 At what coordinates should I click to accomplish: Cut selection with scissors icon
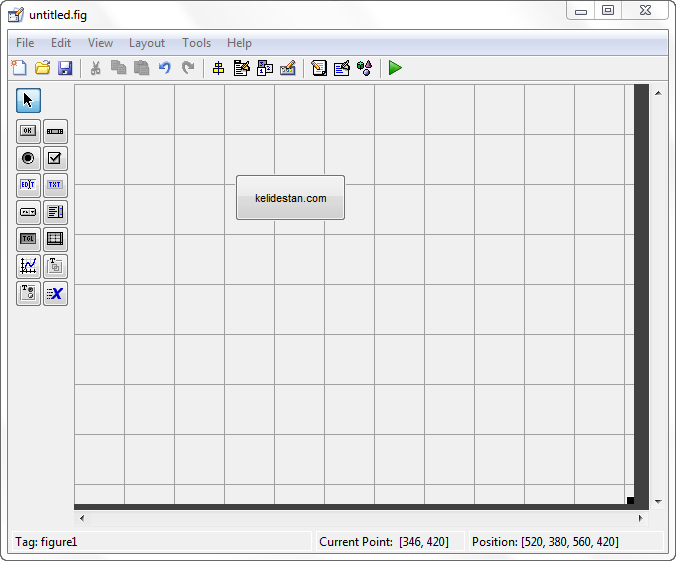coord(95,68)
